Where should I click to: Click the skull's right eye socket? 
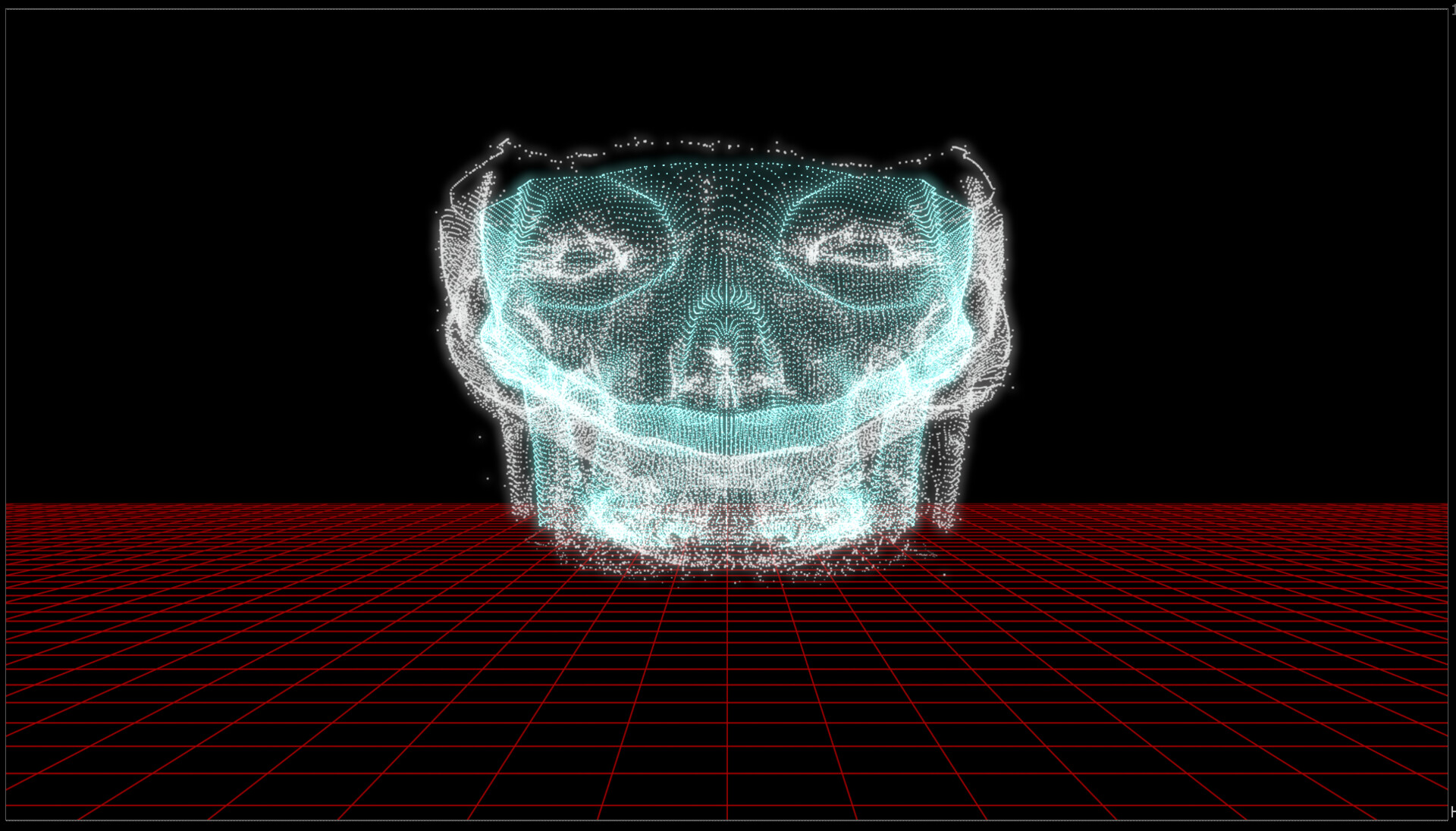[x=861, y=254]
